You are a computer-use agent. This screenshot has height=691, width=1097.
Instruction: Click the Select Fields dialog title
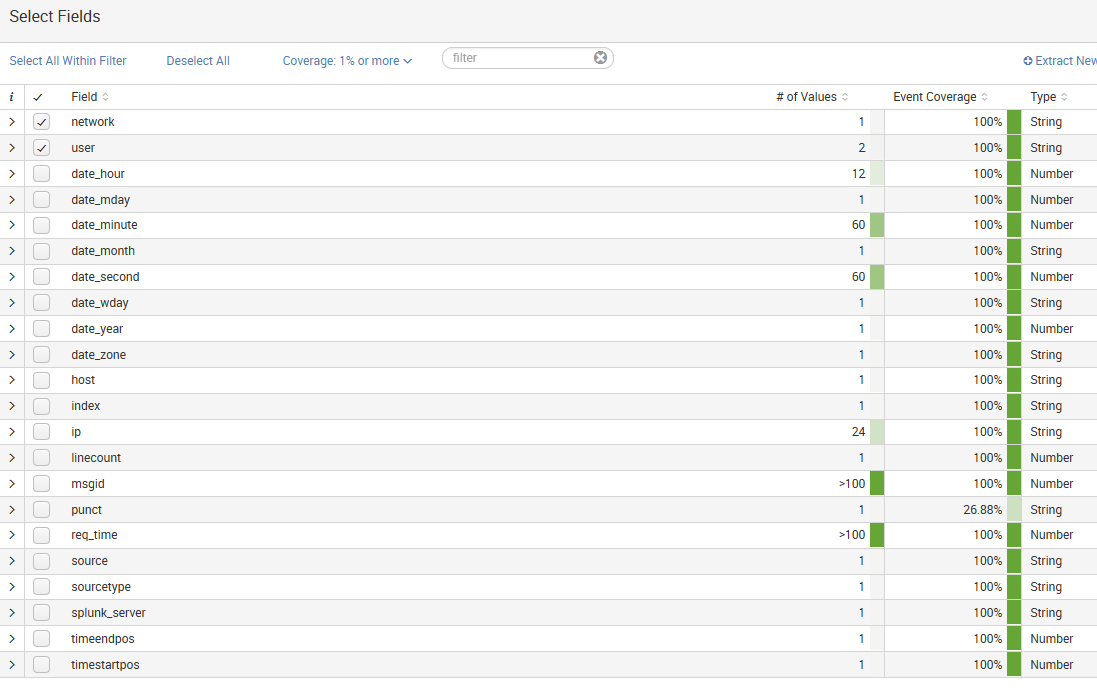point(55,17)
